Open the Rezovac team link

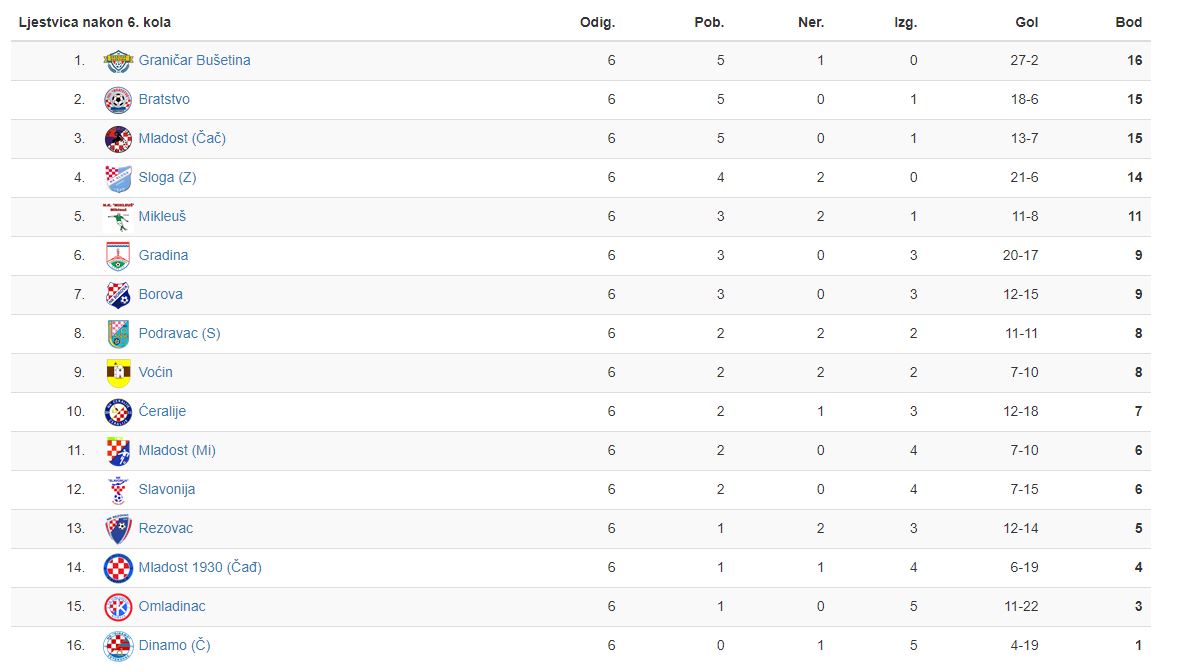coord(166,528)
